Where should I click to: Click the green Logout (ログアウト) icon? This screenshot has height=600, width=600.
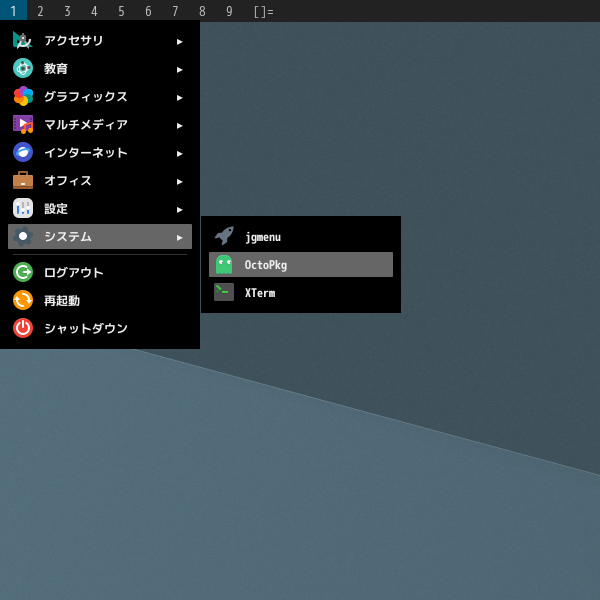click(x=23, y=272)
